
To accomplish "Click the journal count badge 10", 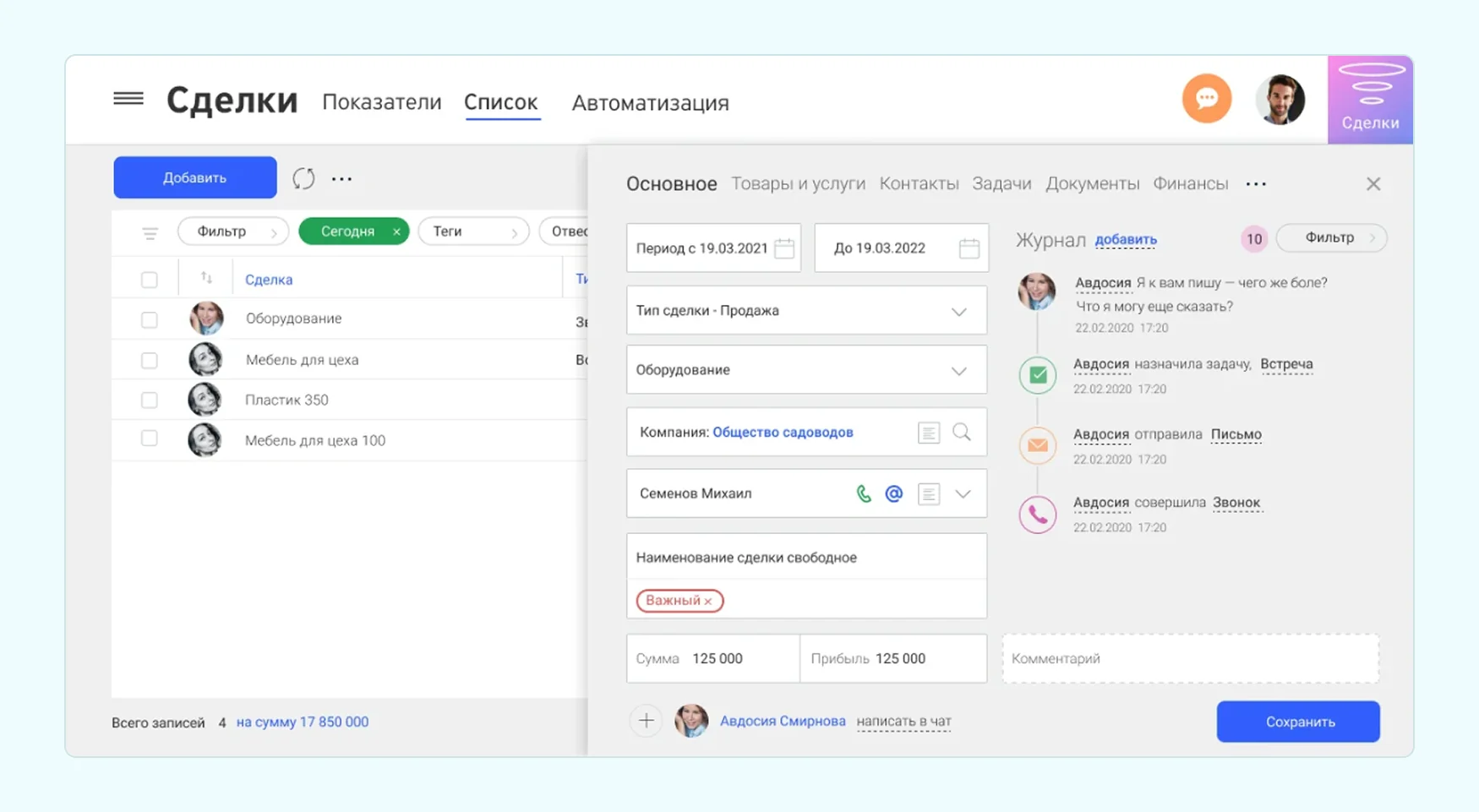I will (1254, 239).
